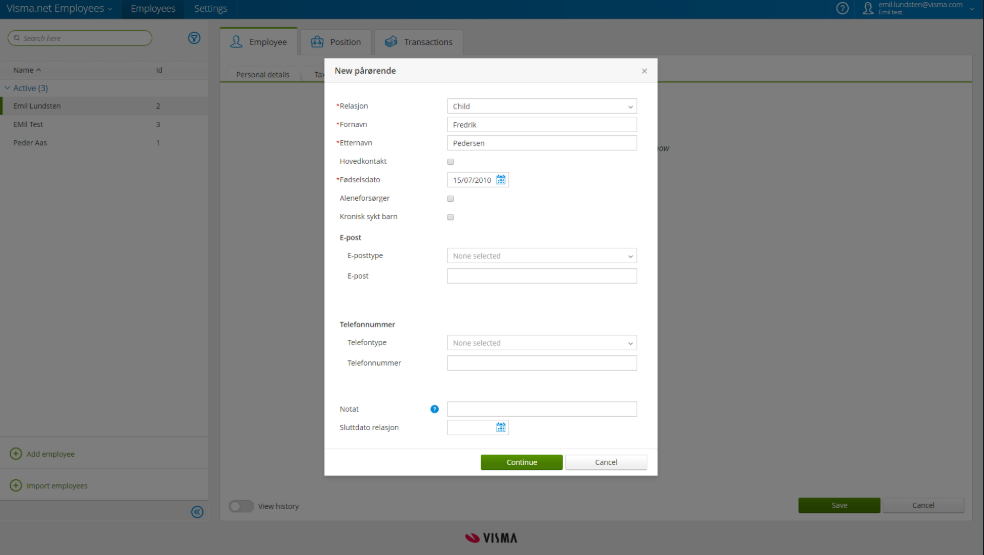Open the Personal details sub-tab

(262, 74)
